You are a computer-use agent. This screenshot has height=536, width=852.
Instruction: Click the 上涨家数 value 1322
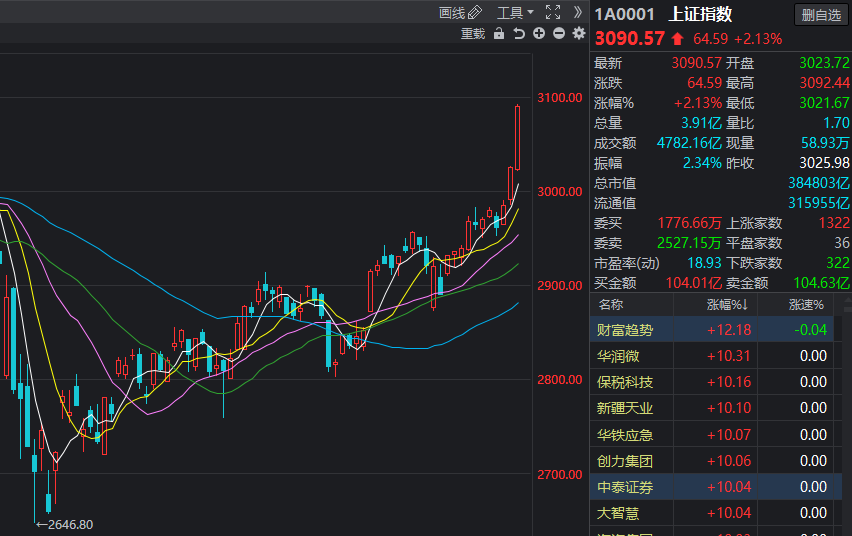click(x=834, y=223)
